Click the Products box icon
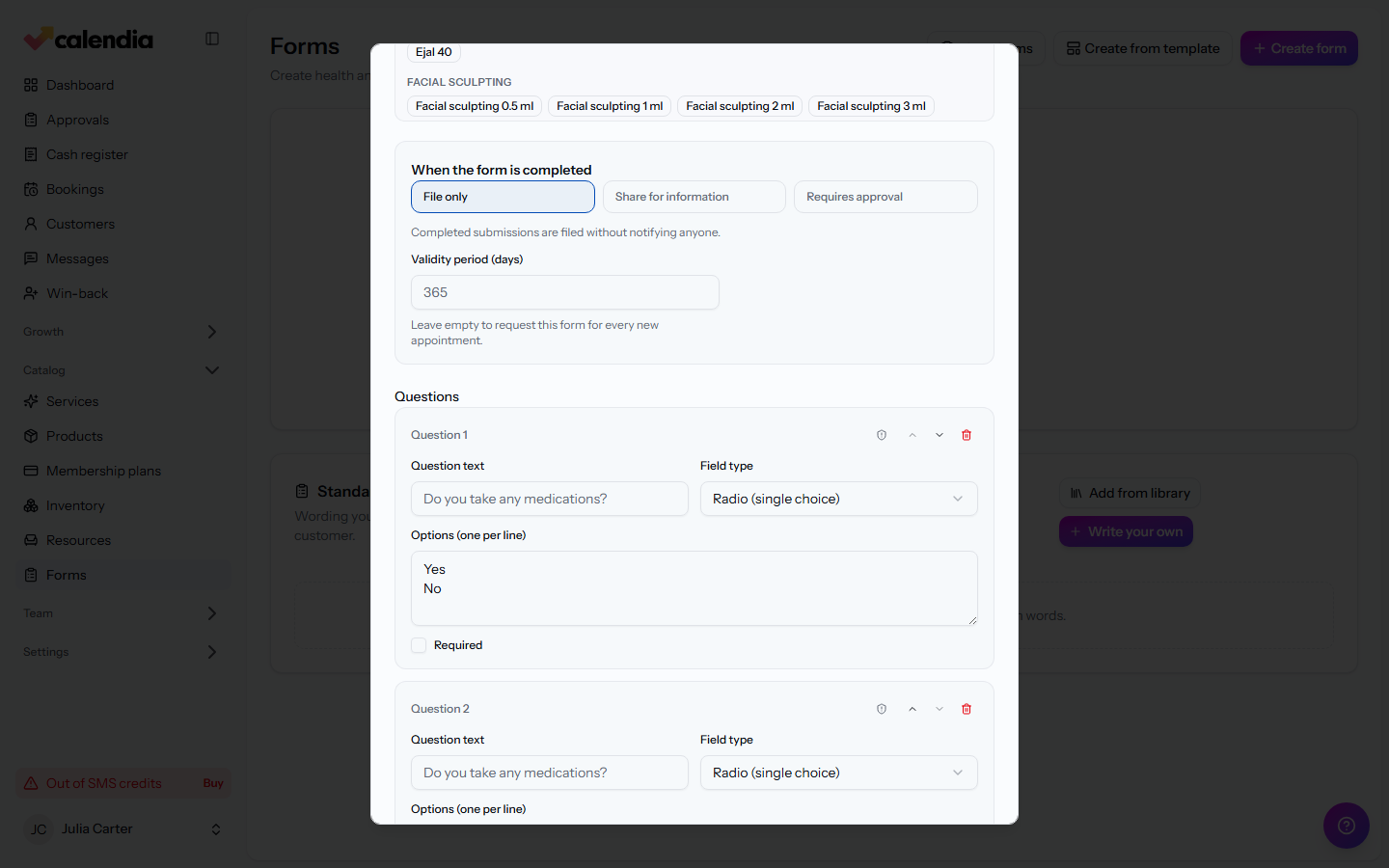 tap(31, 436)
